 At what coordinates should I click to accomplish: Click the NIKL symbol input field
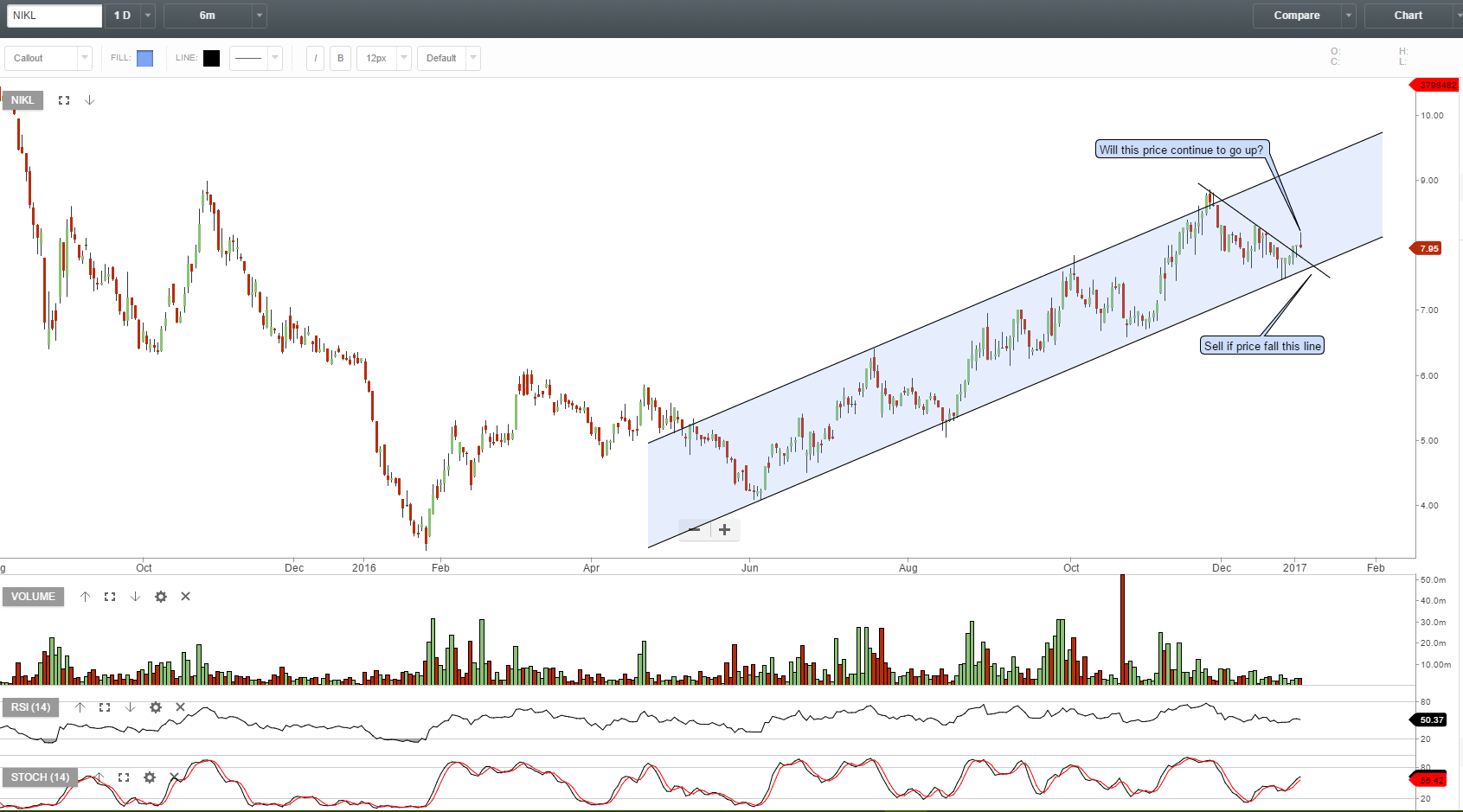click(x=54, y=16)
